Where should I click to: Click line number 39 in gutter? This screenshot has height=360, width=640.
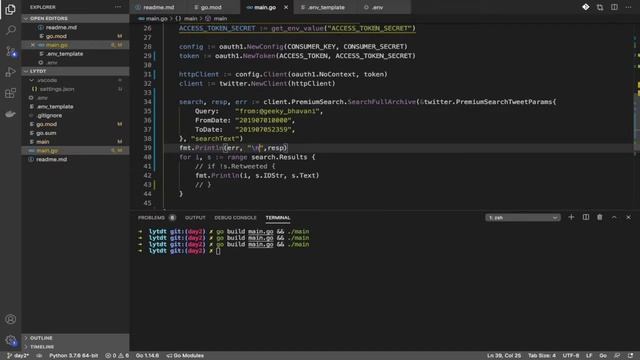pos(147,148)
